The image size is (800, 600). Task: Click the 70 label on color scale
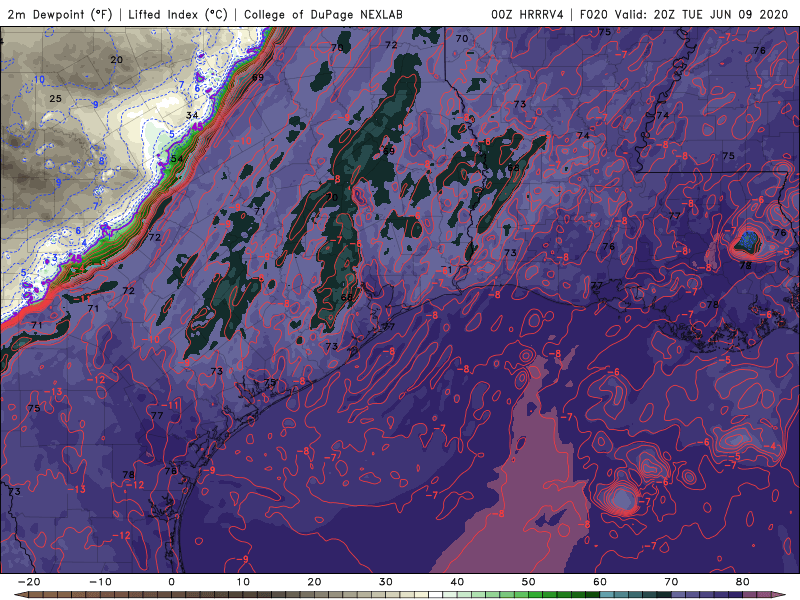click(671, 582)
